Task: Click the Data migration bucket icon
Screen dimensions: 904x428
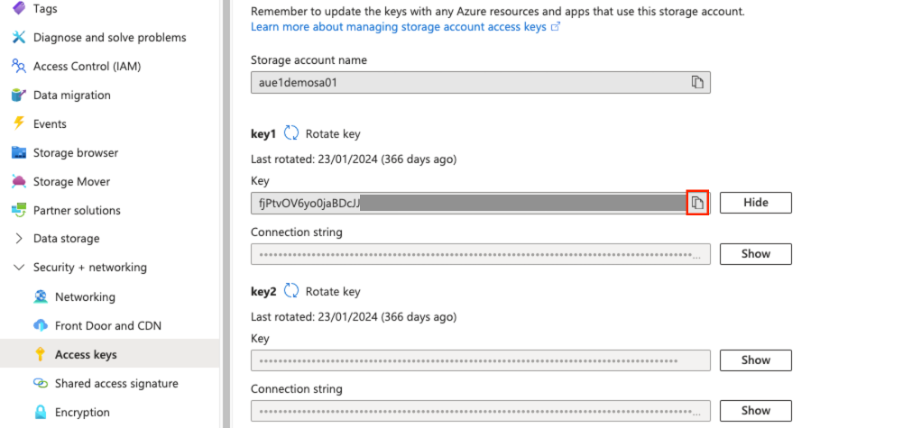Action: pos(19,95)
